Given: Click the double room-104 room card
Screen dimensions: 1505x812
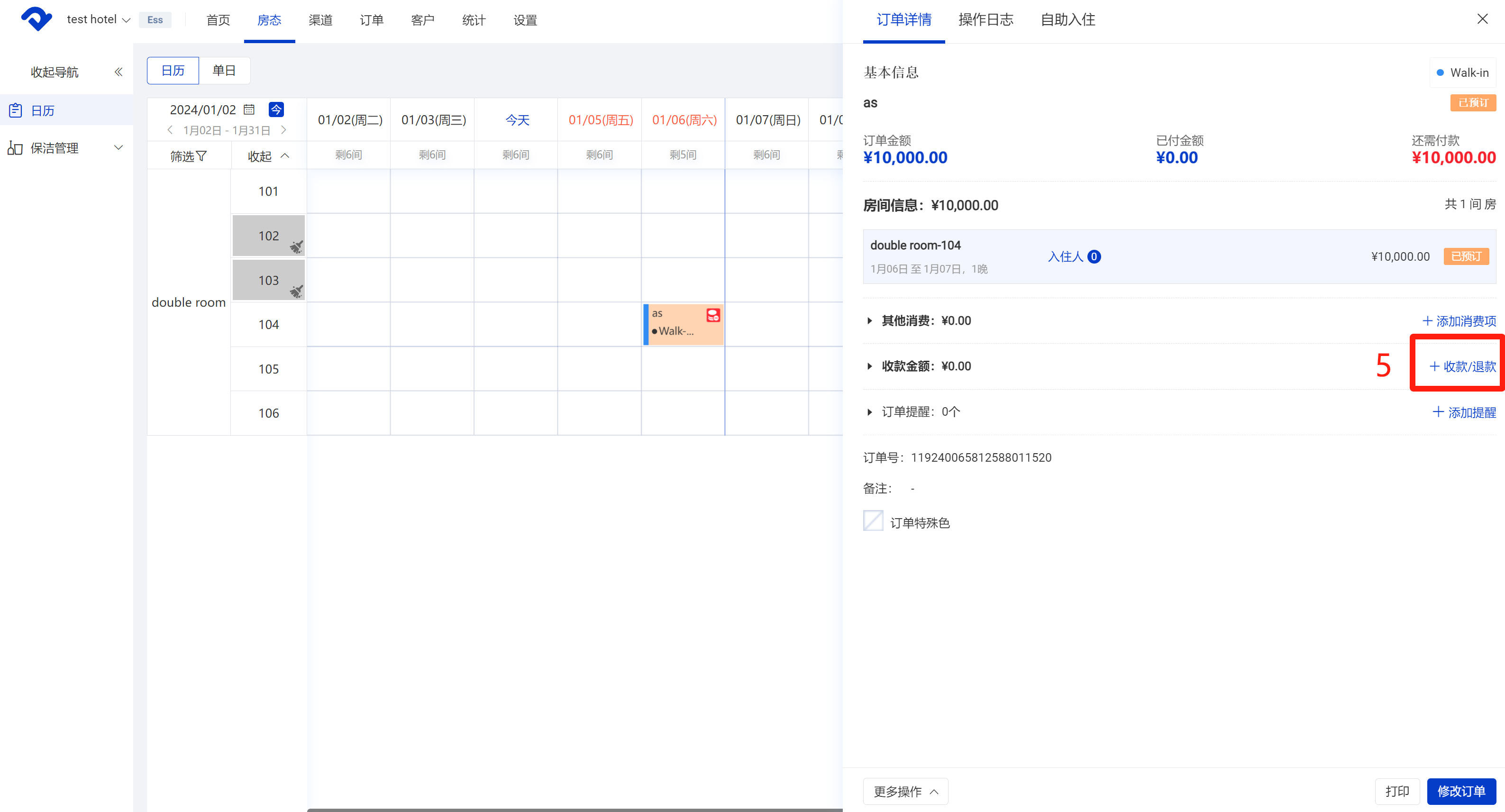Looking at the screenshot, I should coord(1179,256).
